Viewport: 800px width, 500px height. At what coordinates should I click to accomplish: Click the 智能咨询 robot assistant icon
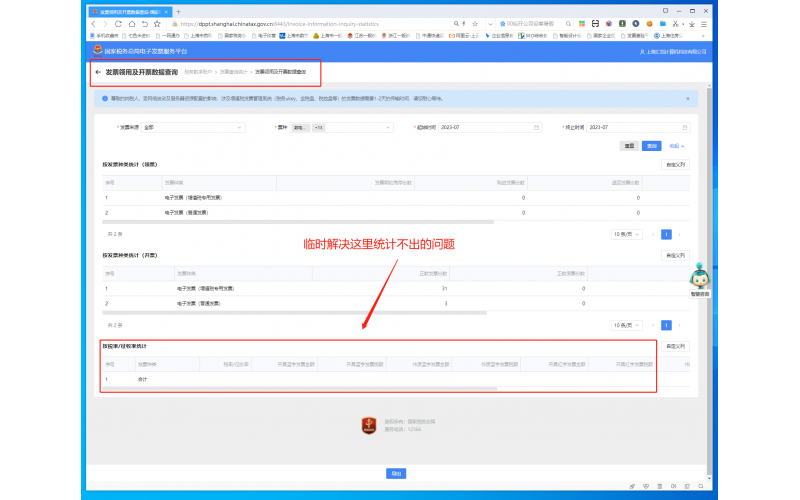[x=700, y=277]
